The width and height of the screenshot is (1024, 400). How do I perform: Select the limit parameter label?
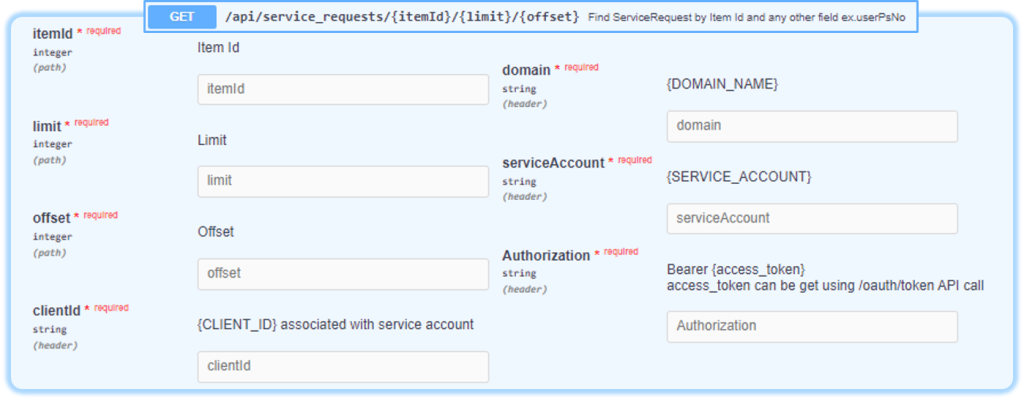tap(47, 125)
